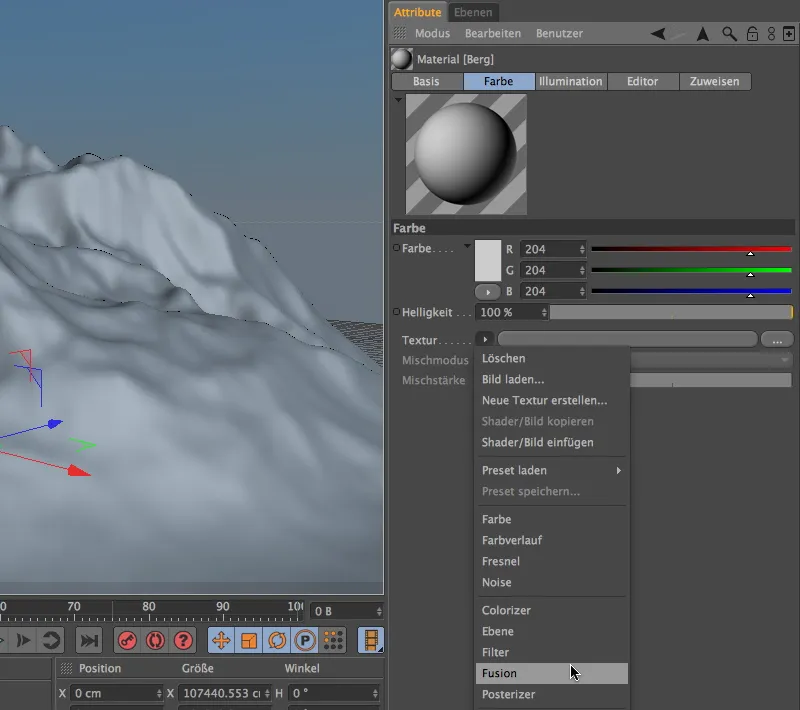The image size is (800, 710).
Task: Click the search magnifier in Attribute manager
Action: [729, 34]
